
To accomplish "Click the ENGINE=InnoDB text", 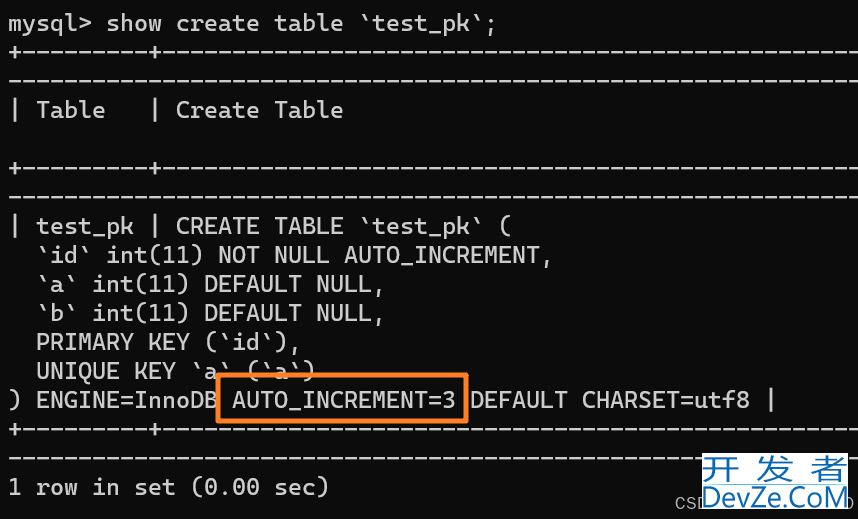I will point(125,400).
